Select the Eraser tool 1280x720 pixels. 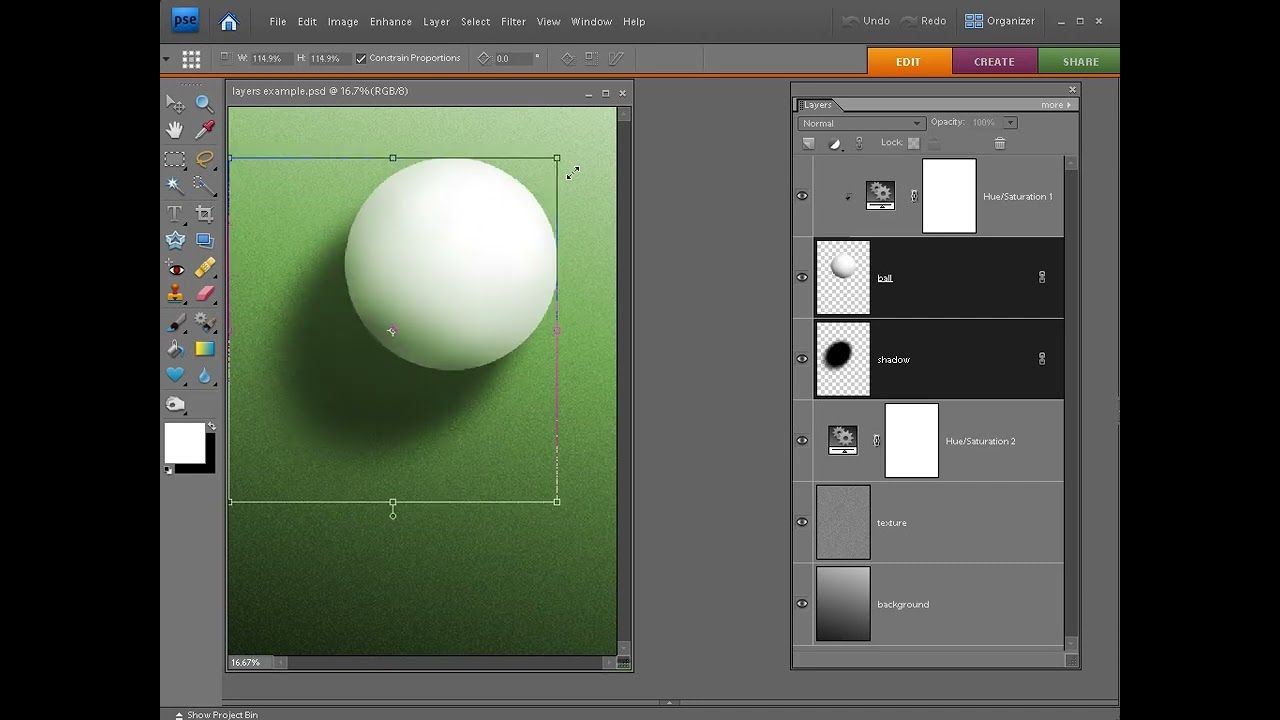tap(204, 294)
